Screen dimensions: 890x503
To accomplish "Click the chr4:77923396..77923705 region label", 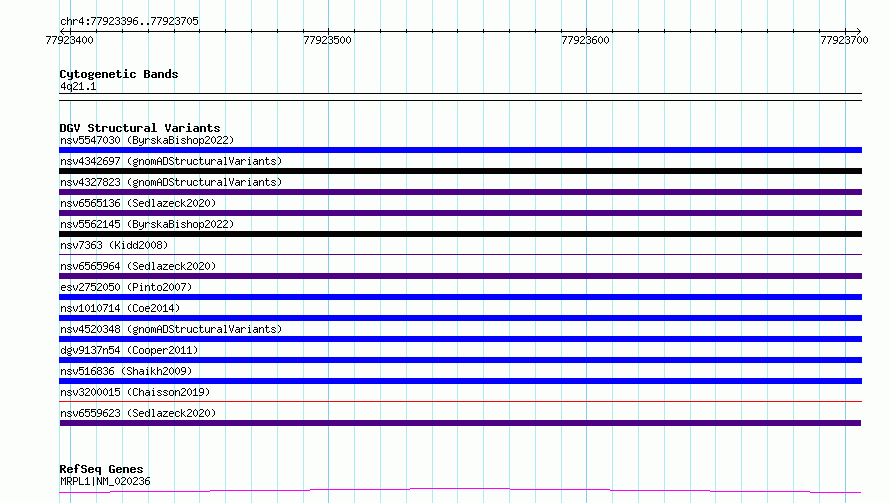I will pos(129,21).
